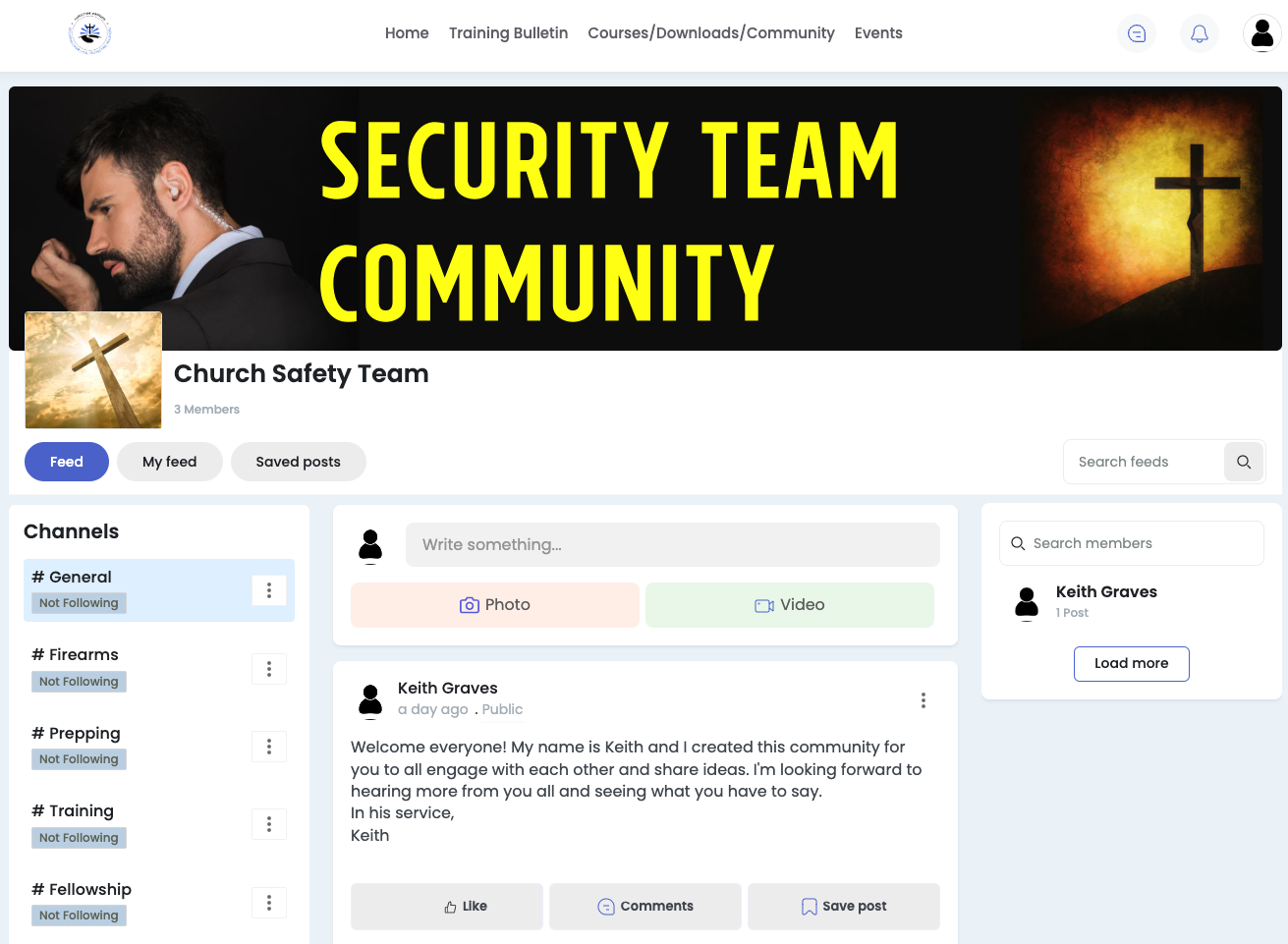Click the Load more members button

1131,663
